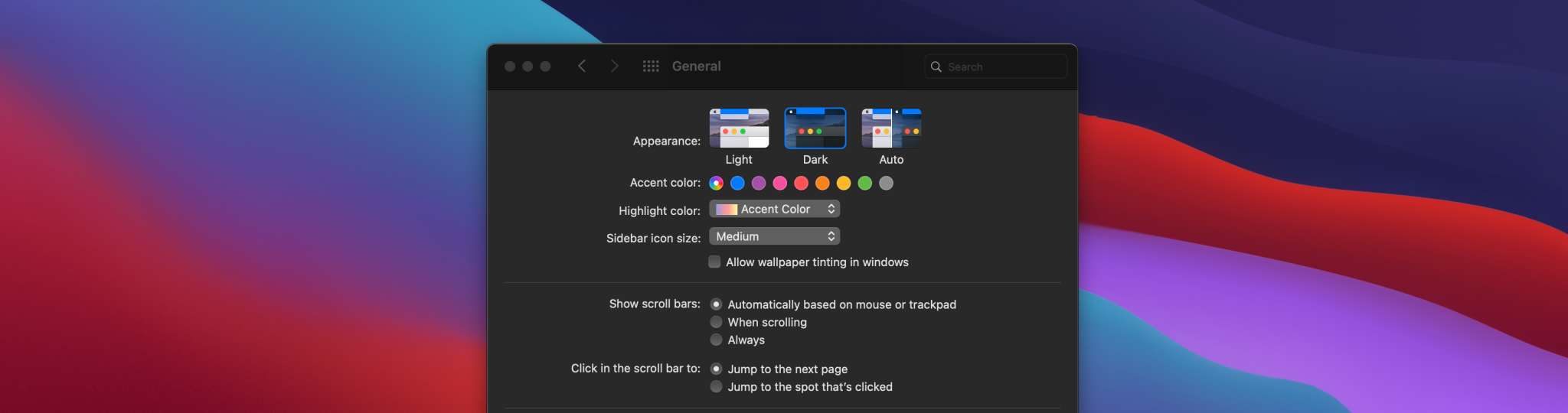
Task: Open the Highlight color dropdown
Action: click(x=774, y=209)
